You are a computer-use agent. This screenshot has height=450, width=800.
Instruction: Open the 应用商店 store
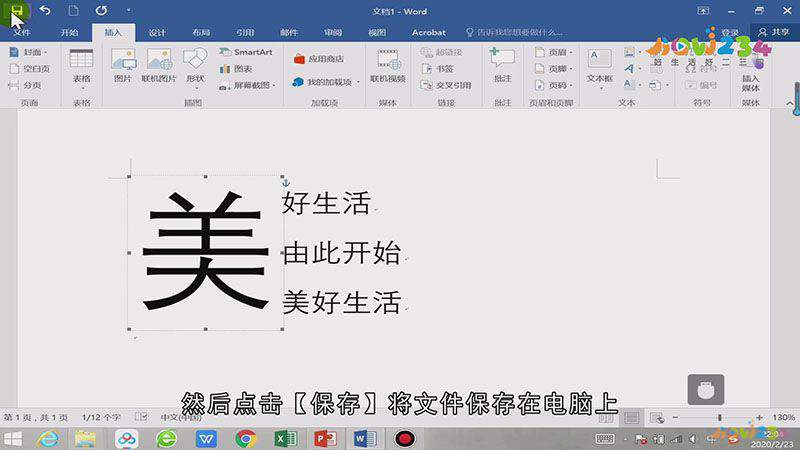pos(319,59)
